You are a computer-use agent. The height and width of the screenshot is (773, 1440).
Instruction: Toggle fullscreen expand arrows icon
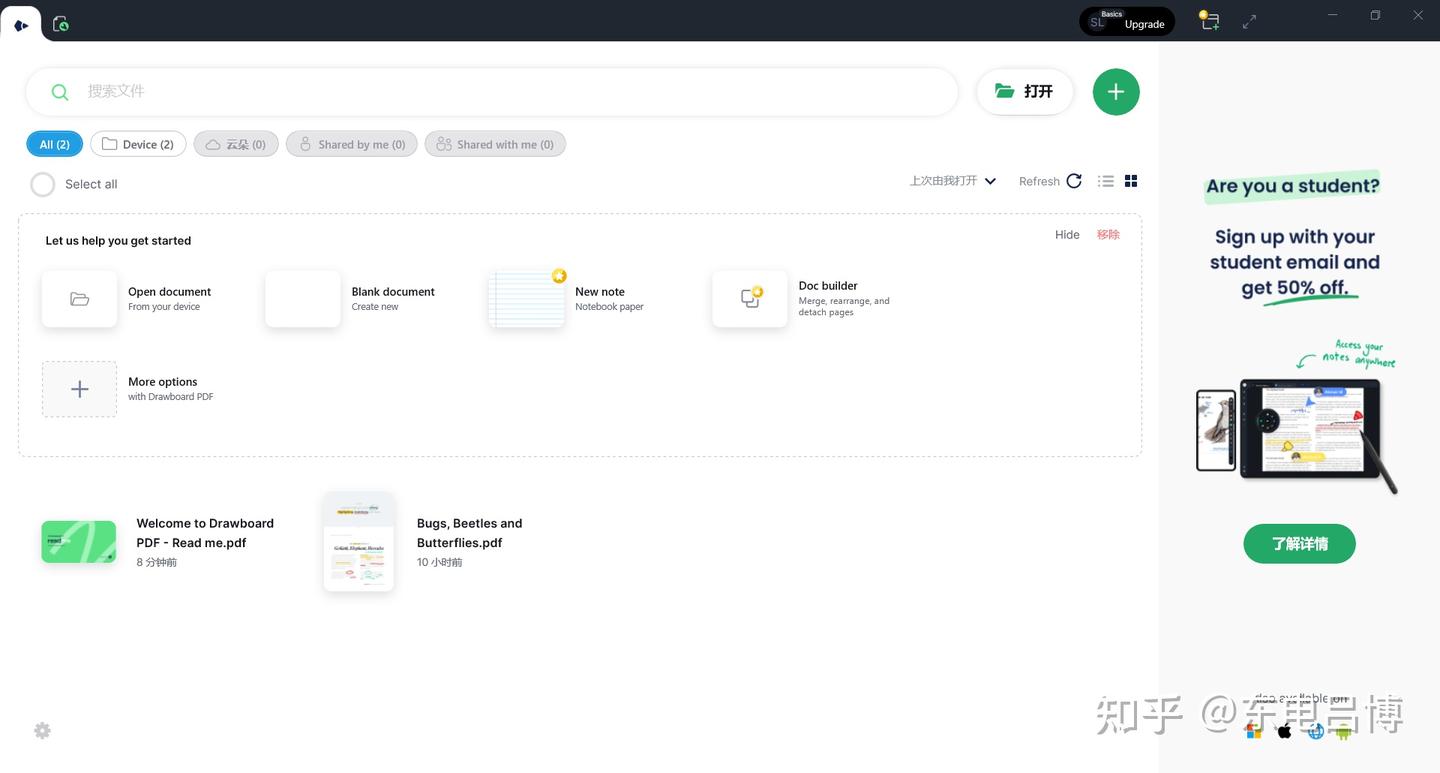pos(1249,21)
